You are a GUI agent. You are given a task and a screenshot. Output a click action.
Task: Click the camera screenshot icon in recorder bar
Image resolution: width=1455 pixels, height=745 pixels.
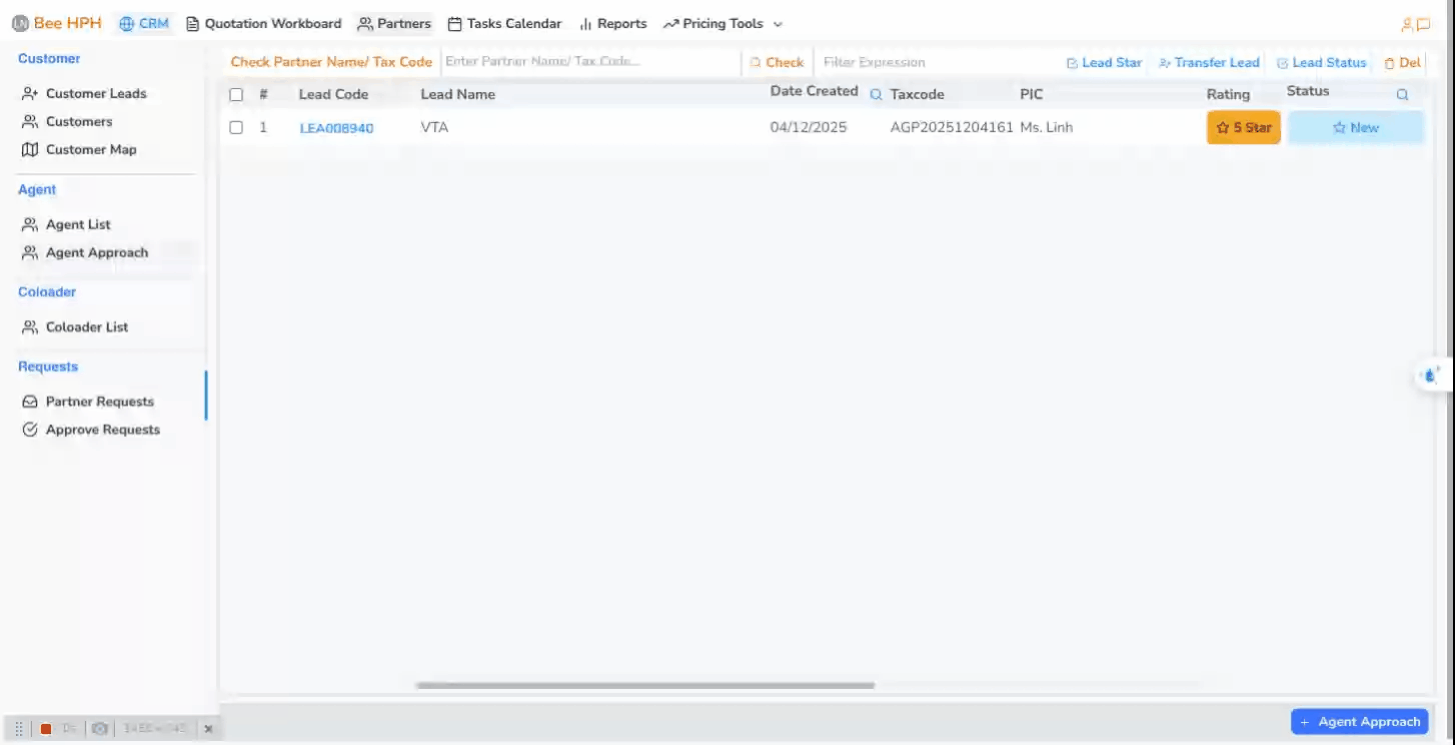pos(99,729)
